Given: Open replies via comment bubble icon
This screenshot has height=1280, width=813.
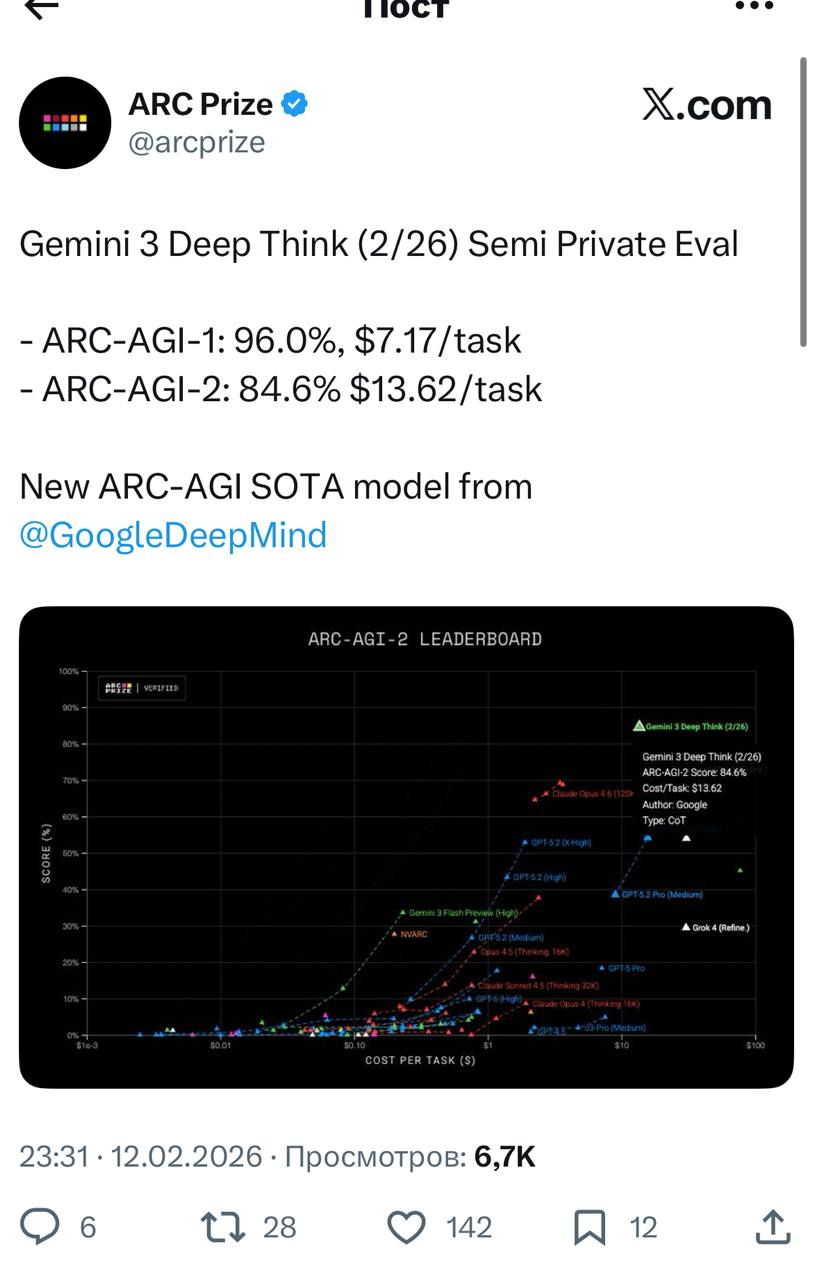Looking at the screenshot, I should (40, 1226).
